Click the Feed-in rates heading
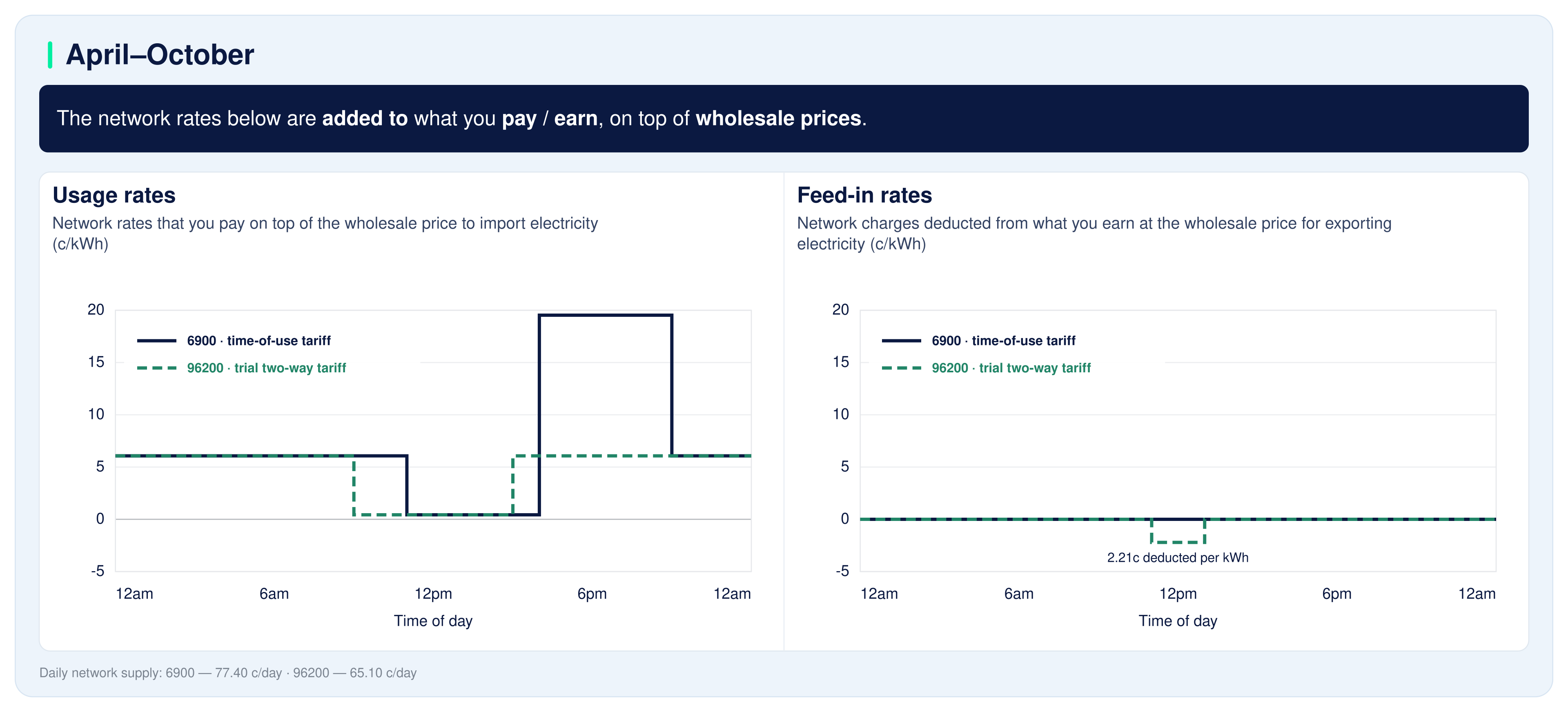This screenshot has height=712, width=1568. click(x=864, y=195)
